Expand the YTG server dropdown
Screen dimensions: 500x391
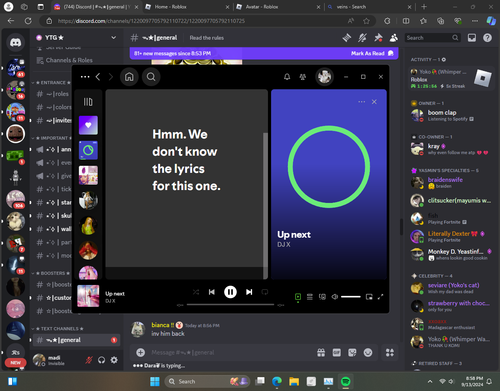(x=113, y=38)
